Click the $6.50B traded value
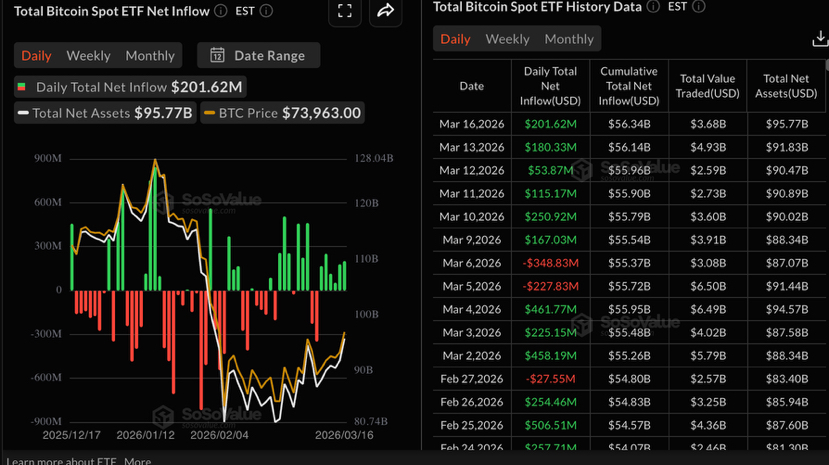829x465 pixels. [707, 286]
